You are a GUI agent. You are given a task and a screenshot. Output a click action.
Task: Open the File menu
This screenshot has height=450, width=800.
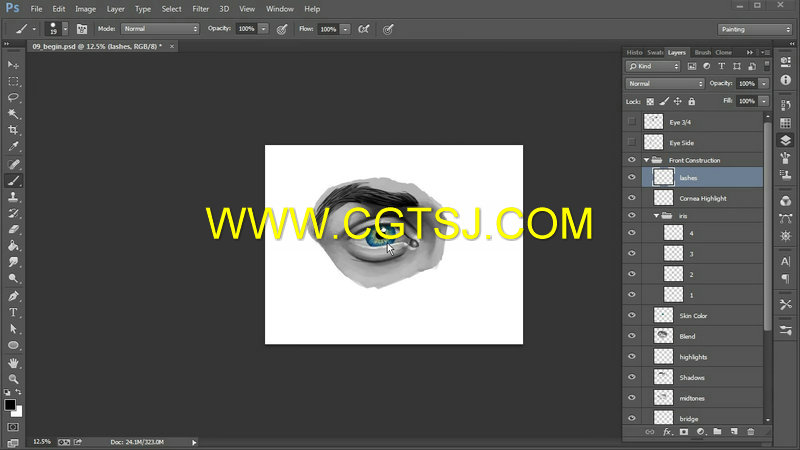[36, 9]
